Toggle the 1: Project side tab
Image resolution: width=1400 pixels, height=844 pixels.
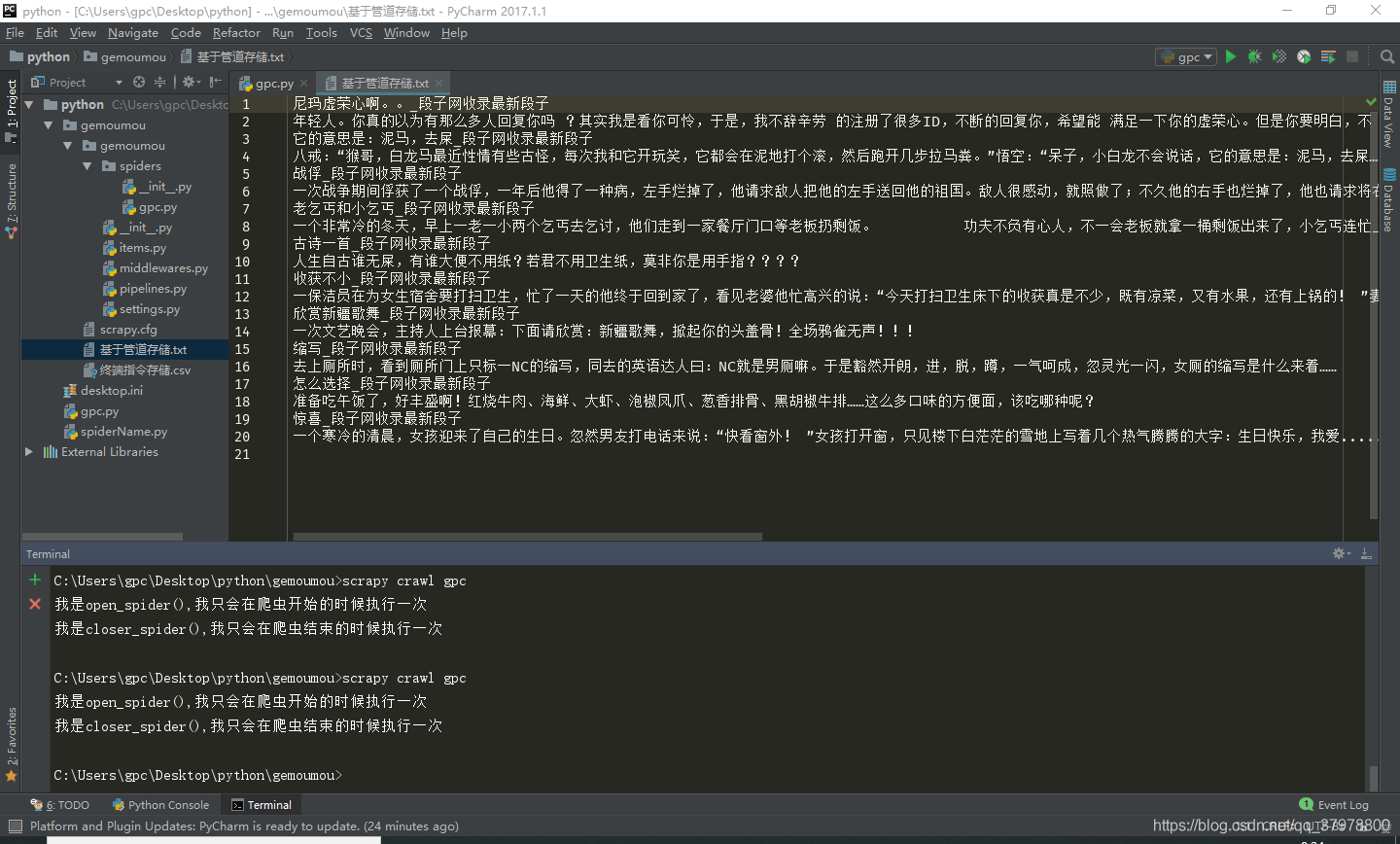click(x=12, y=110)
